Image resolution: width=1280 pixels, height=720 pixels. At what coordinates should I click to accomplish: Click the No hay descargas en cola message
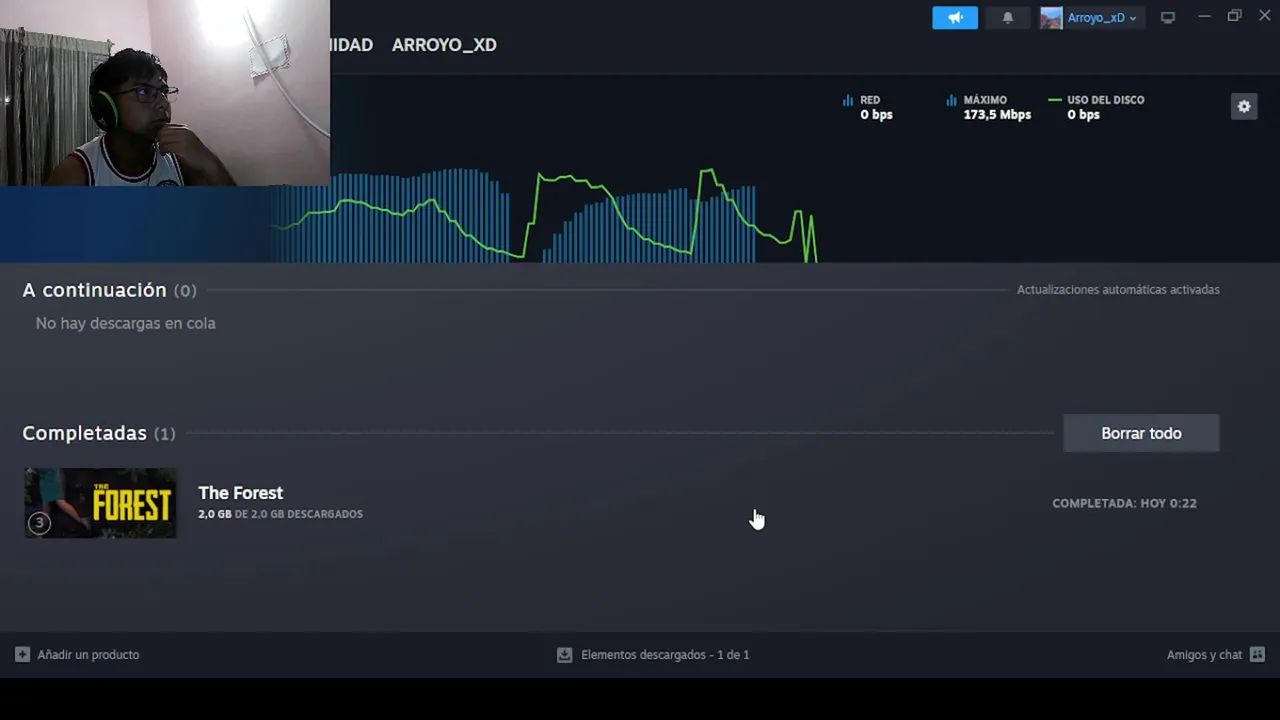tap(125, 323)
